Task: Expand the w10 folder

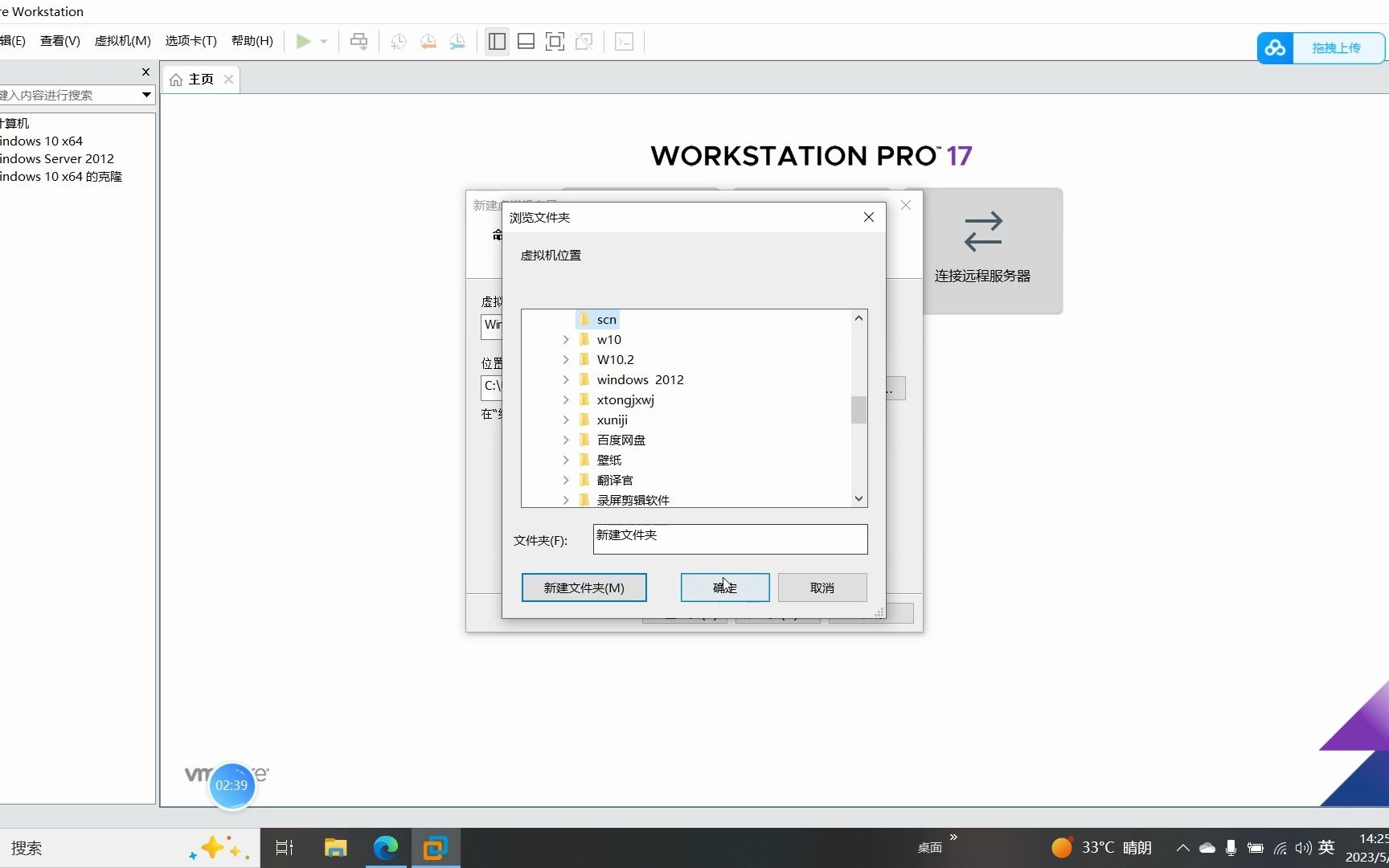Action: [566, 340]
